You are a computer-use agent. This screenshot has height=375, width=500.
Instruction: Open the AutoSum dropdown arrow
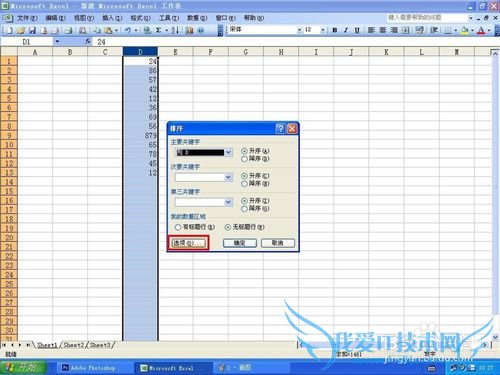coord(166,30)
